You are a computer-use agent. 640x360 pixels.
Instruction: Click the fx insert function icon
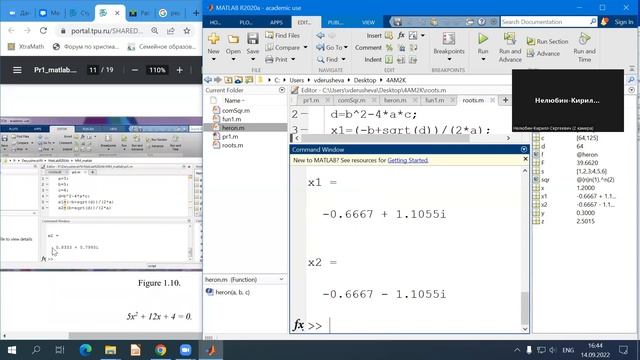click(x=401, y=36)
